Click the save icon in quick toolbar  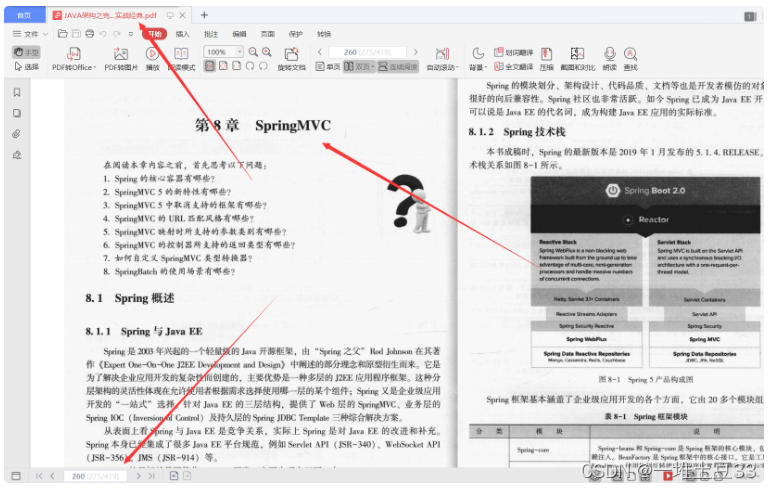coord(76,34)
